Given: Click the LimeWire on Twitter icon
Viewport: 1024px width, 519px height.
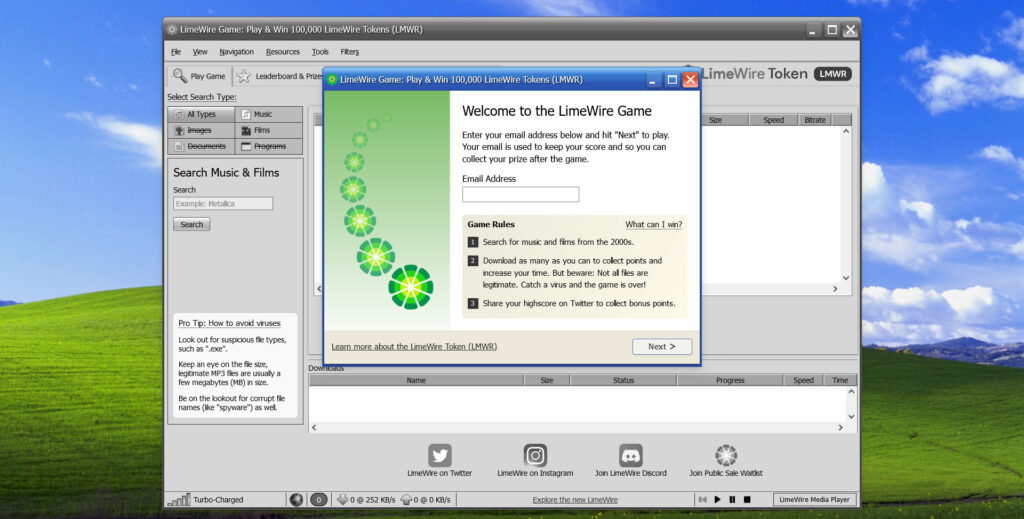Looking at the screenshot, I should tap(440, 455).
